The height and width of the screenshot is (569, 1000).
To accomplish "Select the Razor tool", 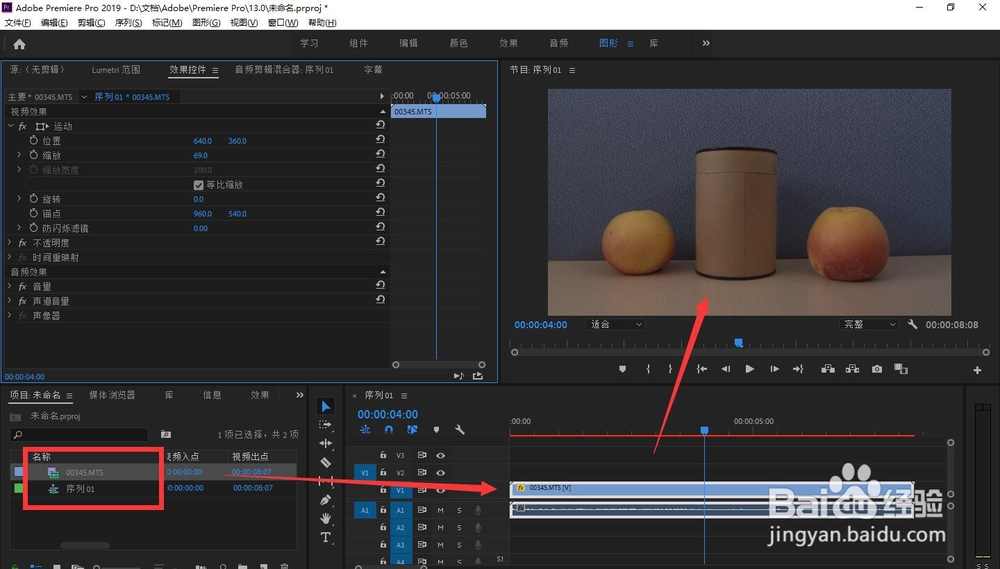I will coord(325,462).
